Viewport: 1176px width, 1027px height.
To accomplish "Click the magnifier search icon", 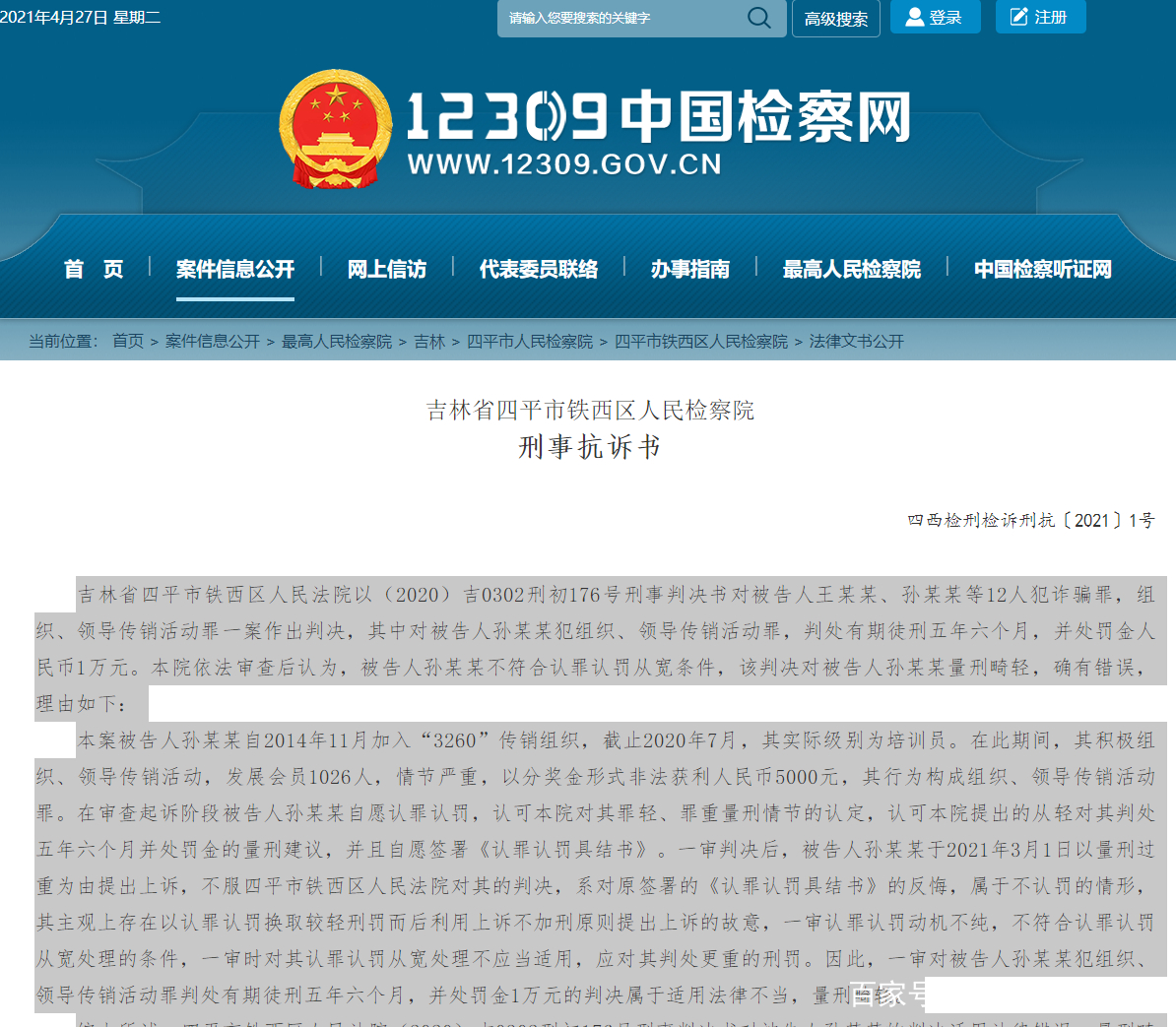I will click(759, 18).
